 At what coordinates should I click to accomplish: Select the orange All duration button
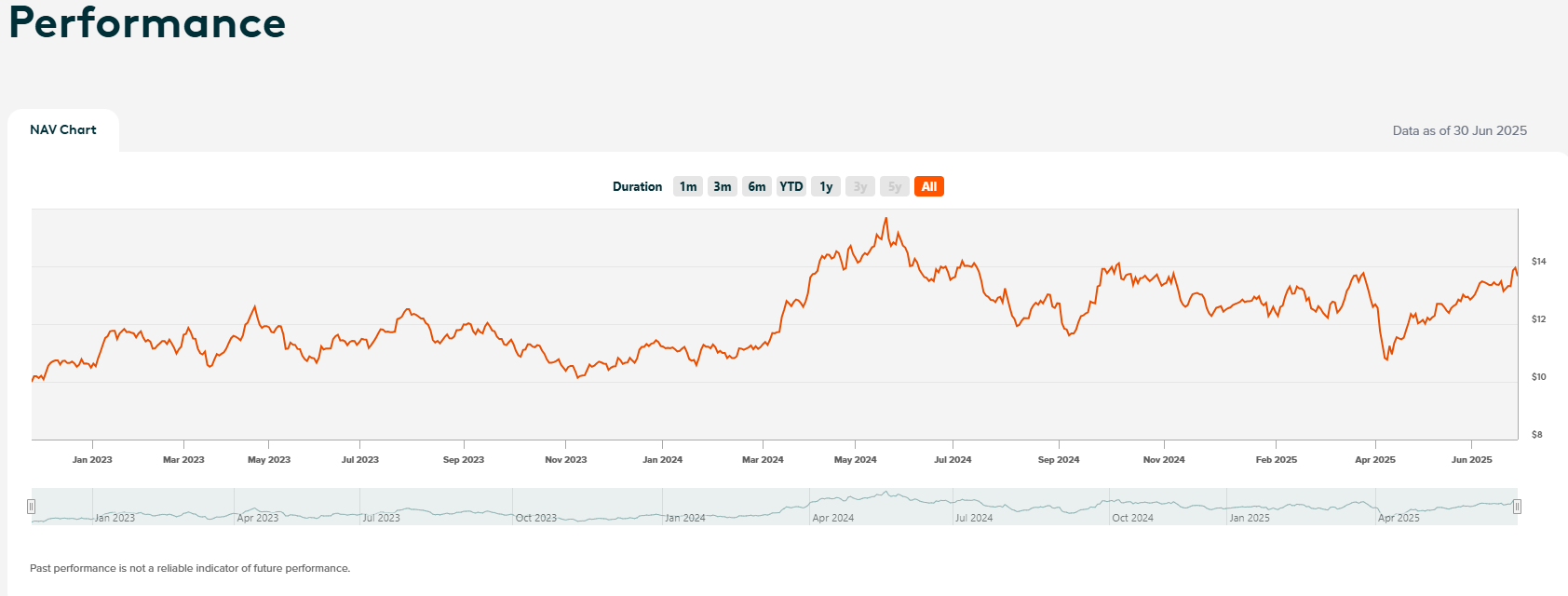pos(929,186)
